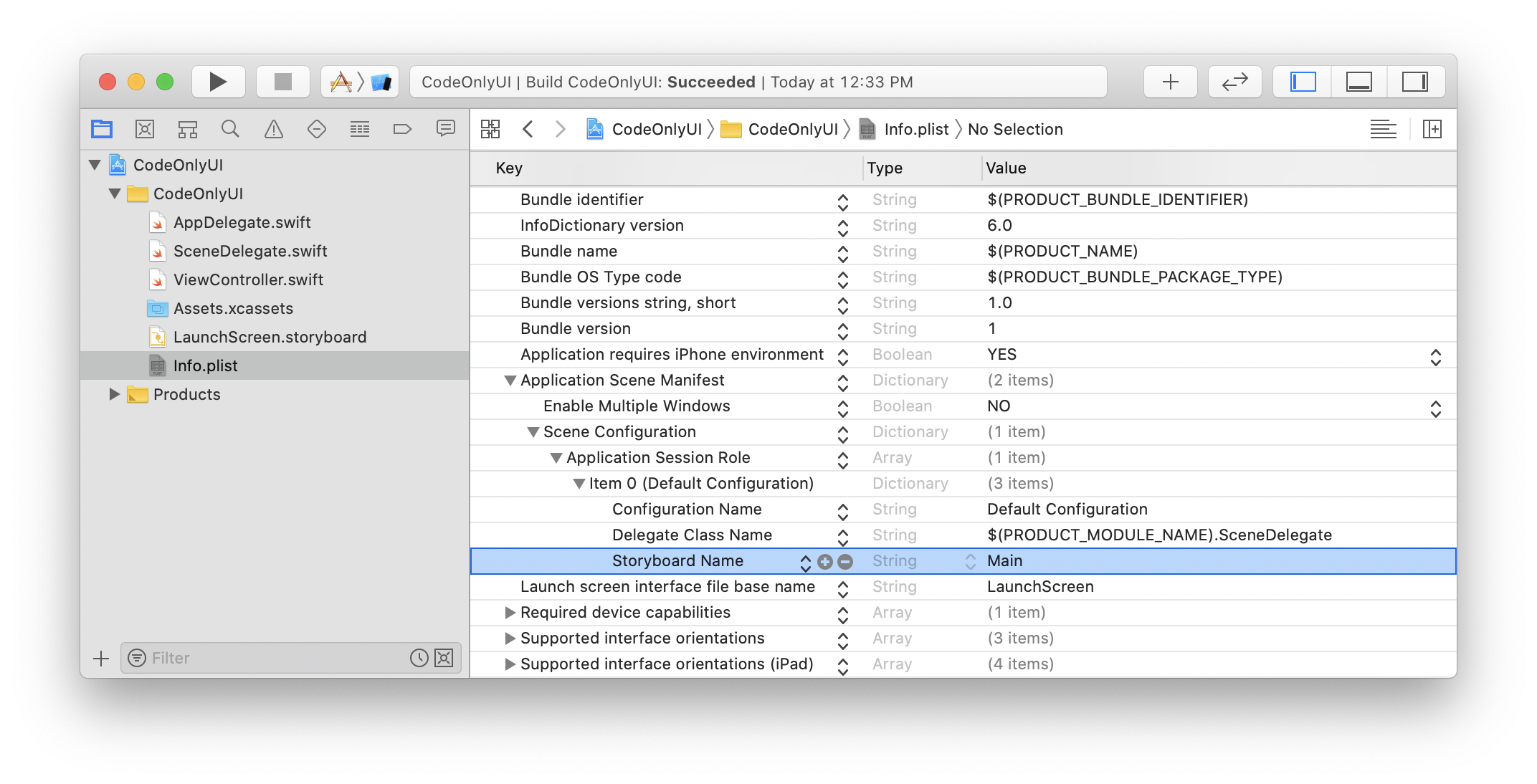
Task: Open the Breakpoint navigator
Action: pyautogui.click(x=402, y=129)
